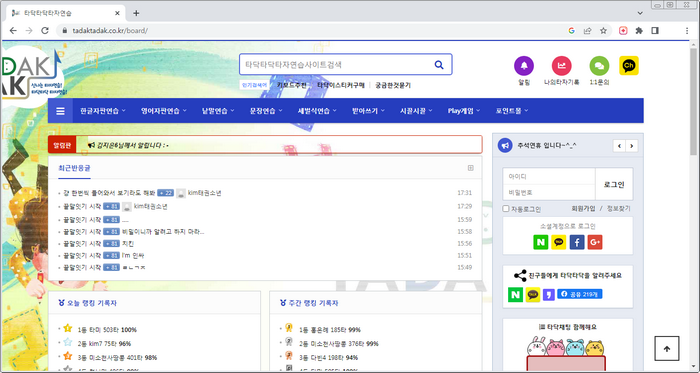700x373 pixels.
Task: Click the 타닥이스티커구매 keyword link
Action: 341,85
